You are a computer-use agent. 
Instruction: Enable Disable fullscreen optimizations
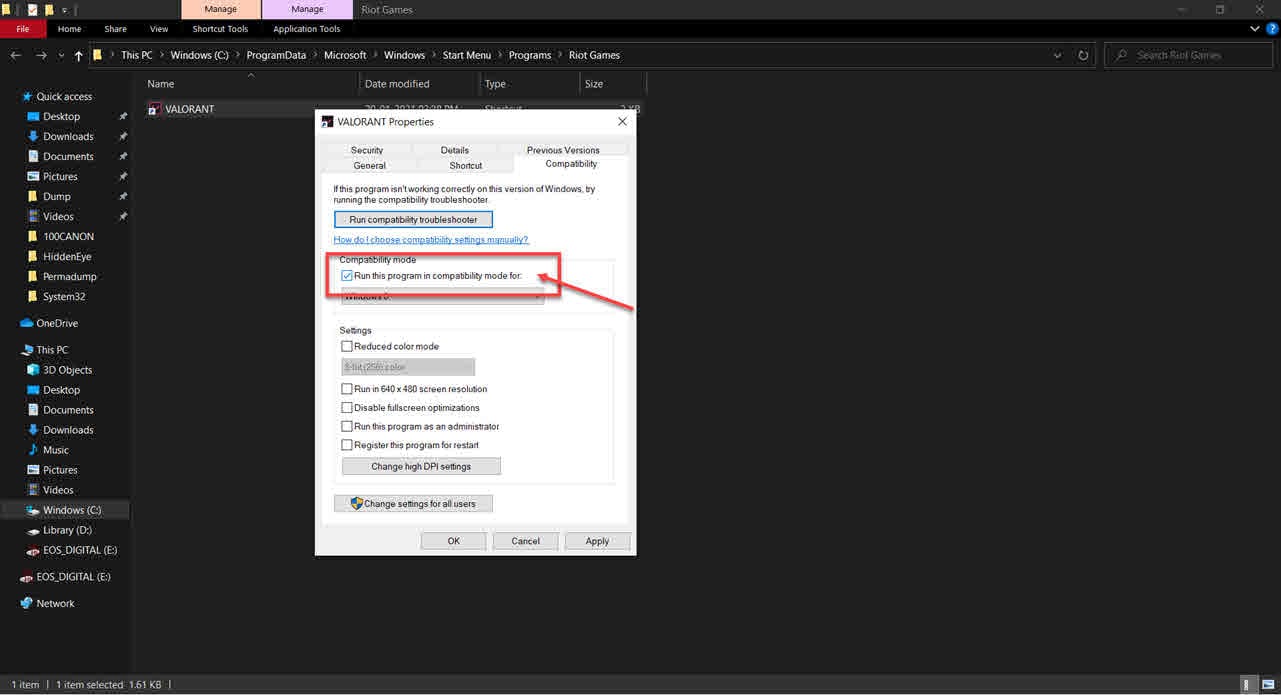(347, 408)
